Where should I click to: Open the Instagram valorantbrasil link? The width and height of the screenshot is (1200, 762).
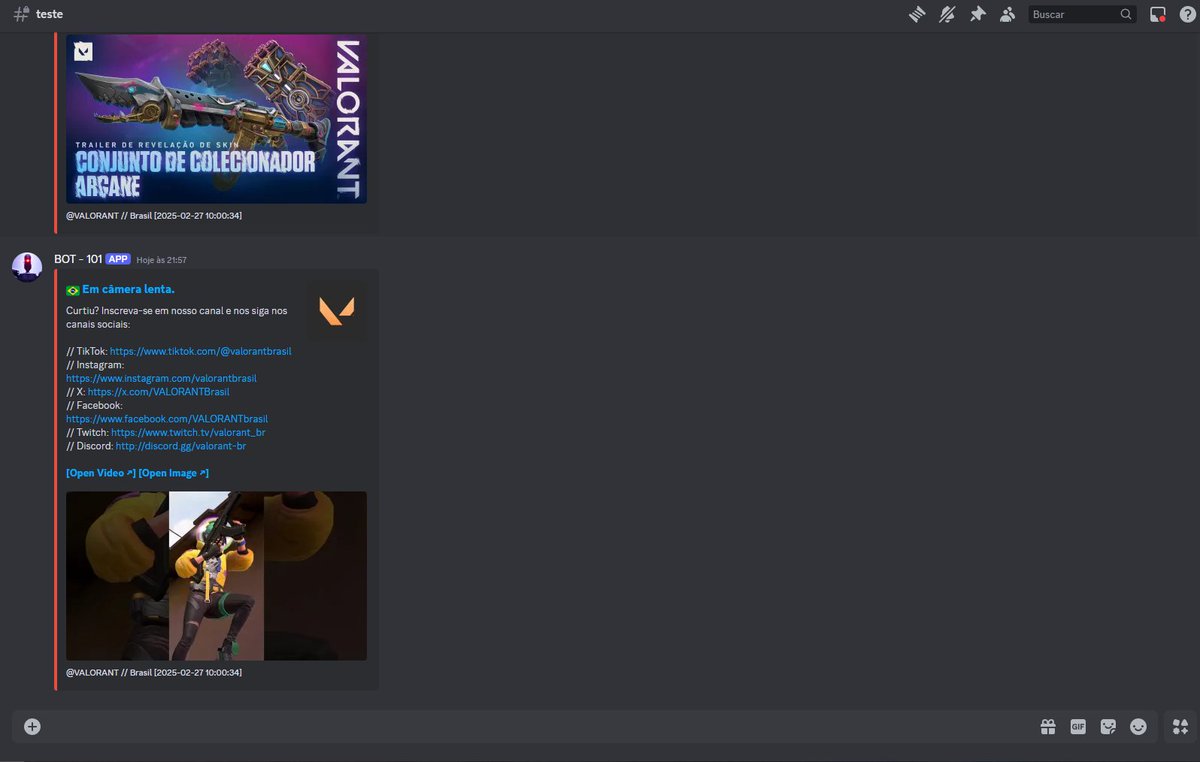pos(162,379)
